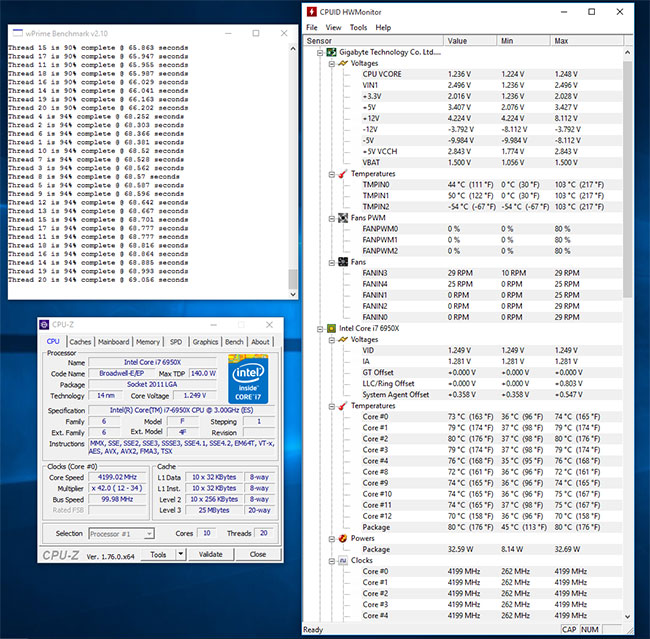Screen dimensions: 650x639
Task: Click the HWMonitor vertical scrollbar down arrow
Action: tap(627, 617)
